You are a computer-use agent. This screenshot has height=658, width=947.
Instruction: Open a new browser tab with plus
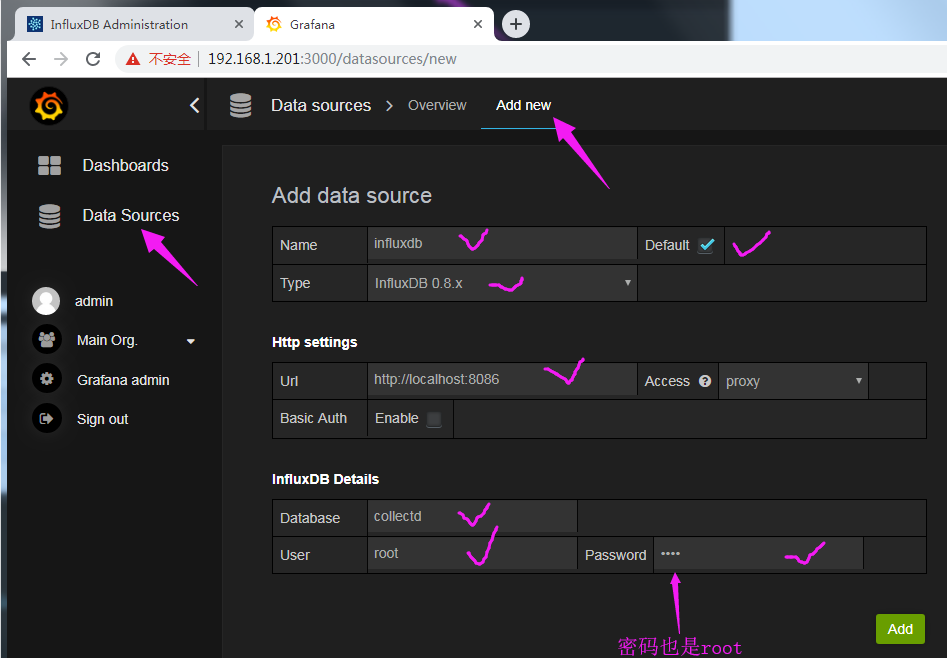tap(516, 24)
